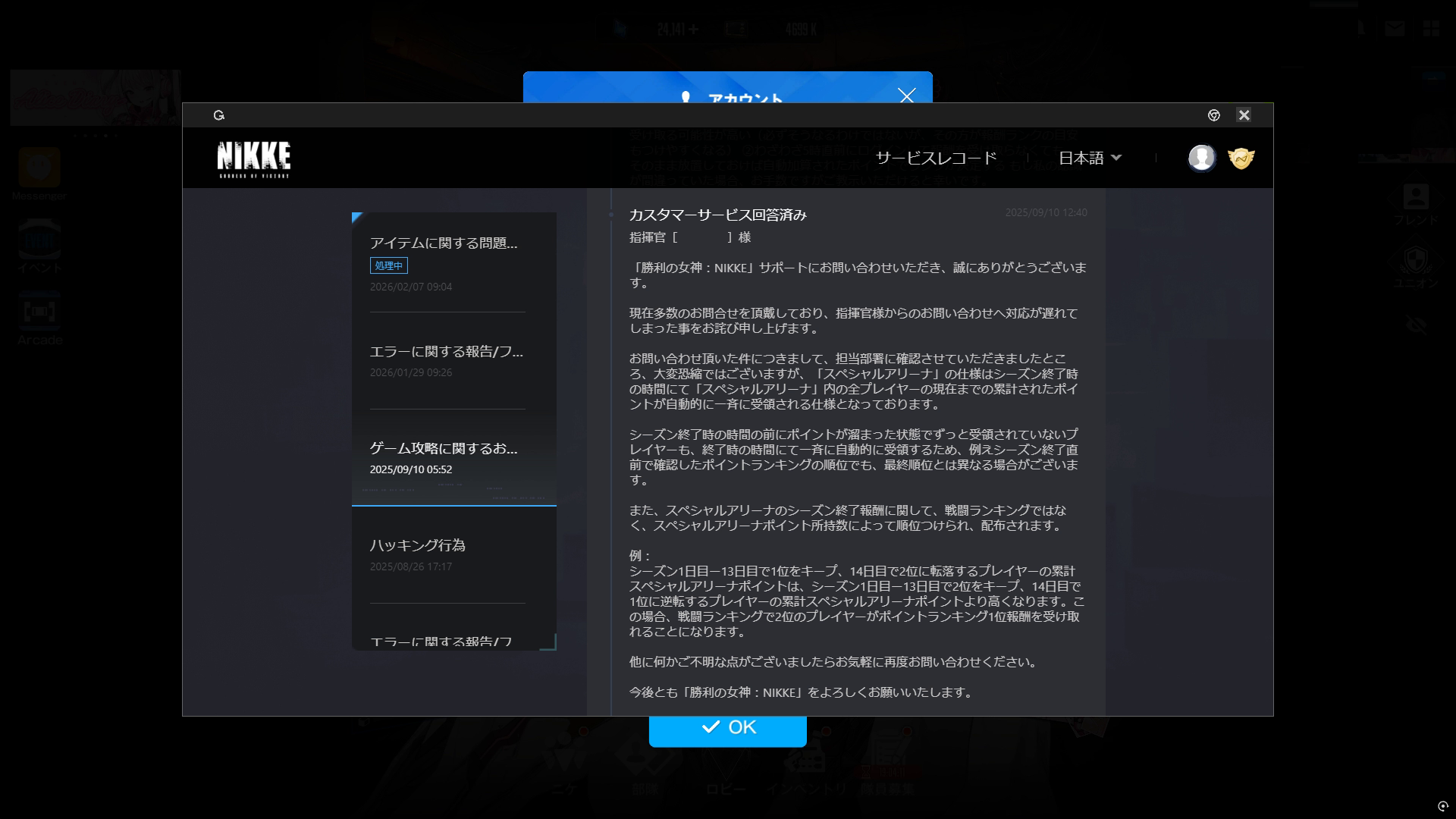Click the NIKKE logo
The image size is (1456, 819).
click(x=254, y=158)
